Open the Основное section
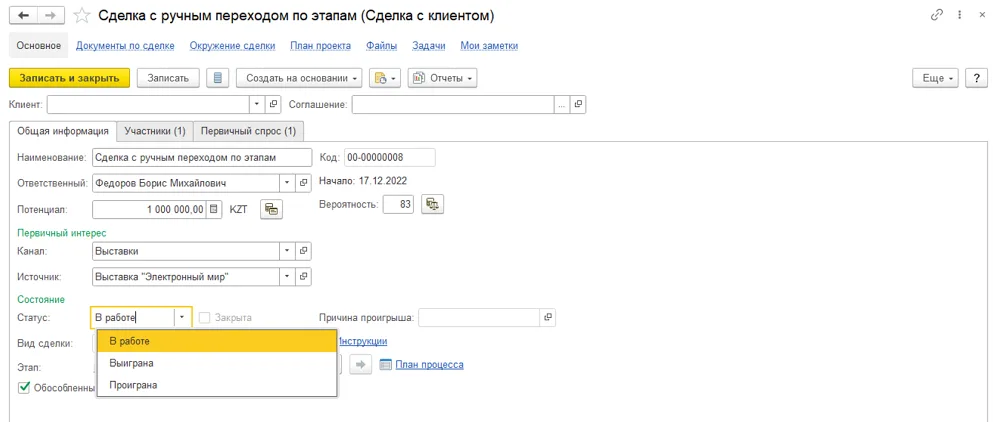Screen dimensions: 1000x422 [x=39, y=46]
